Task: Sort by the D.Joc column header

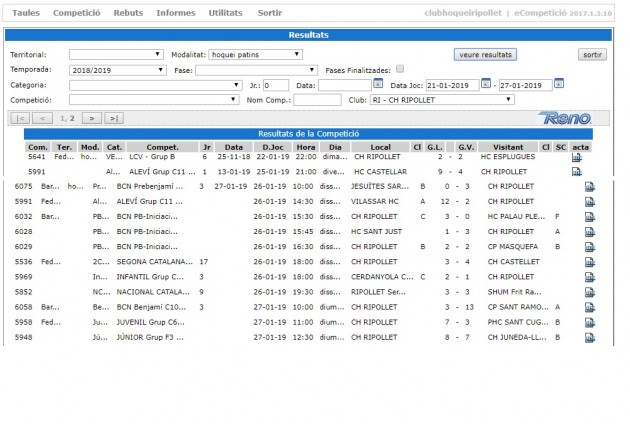Action: pyautogui.click(x=273, y=147)
